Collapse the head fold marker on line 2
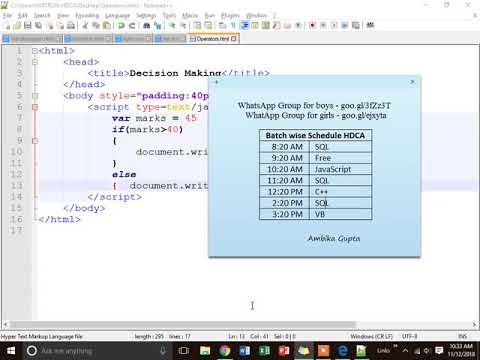 coord(35,62)
